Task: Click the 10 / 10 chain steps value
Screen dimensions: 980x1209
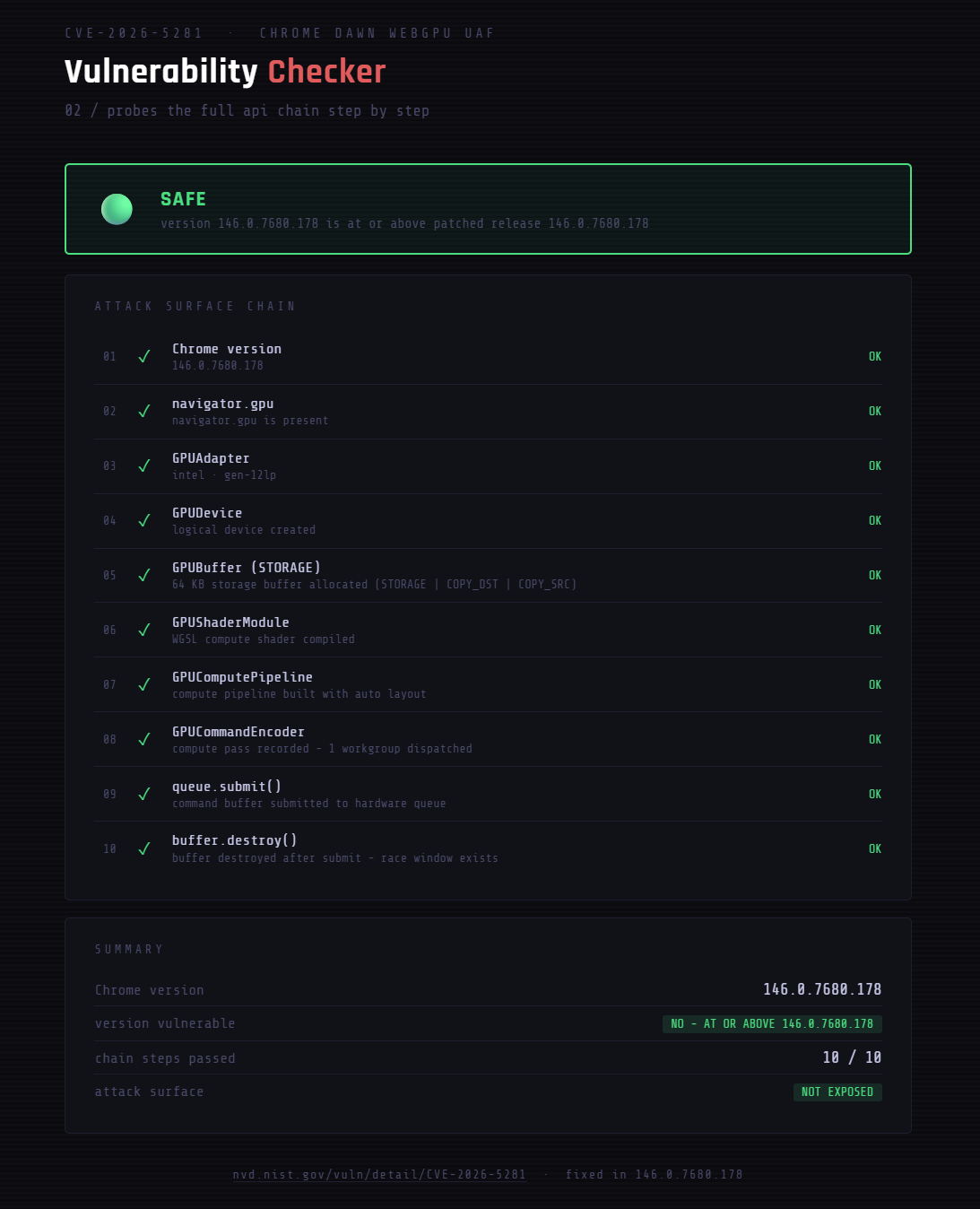Action: pos(852,1058)
